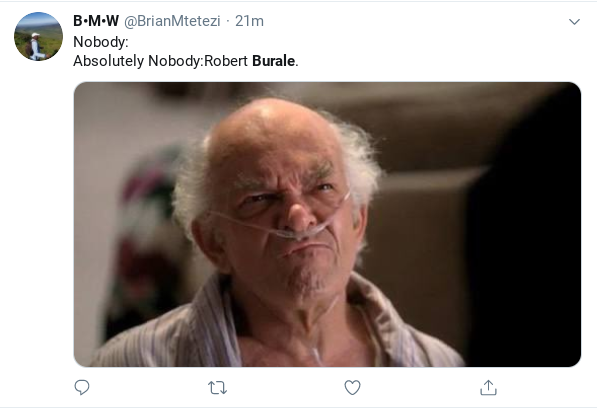Open the B•M•W display name link
This screenshot has height=408, width=597.
[96, 21]
